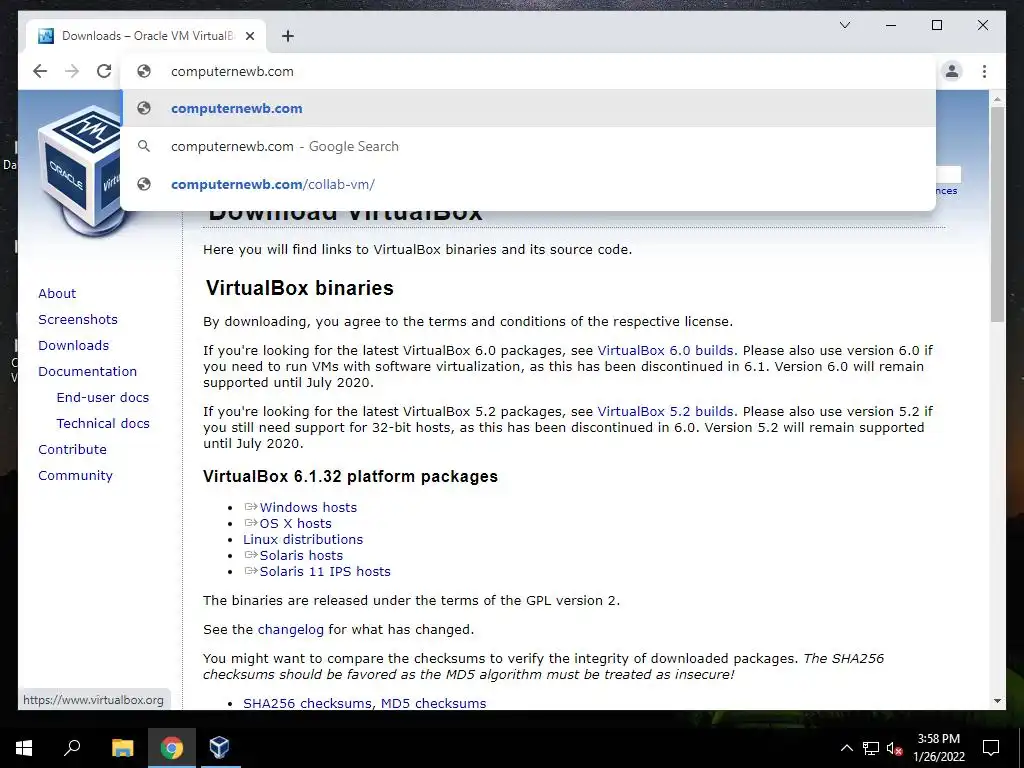Open the network status tray icon
The width and height of the screenshot is (1024, 768).
[x=871, y=748]
